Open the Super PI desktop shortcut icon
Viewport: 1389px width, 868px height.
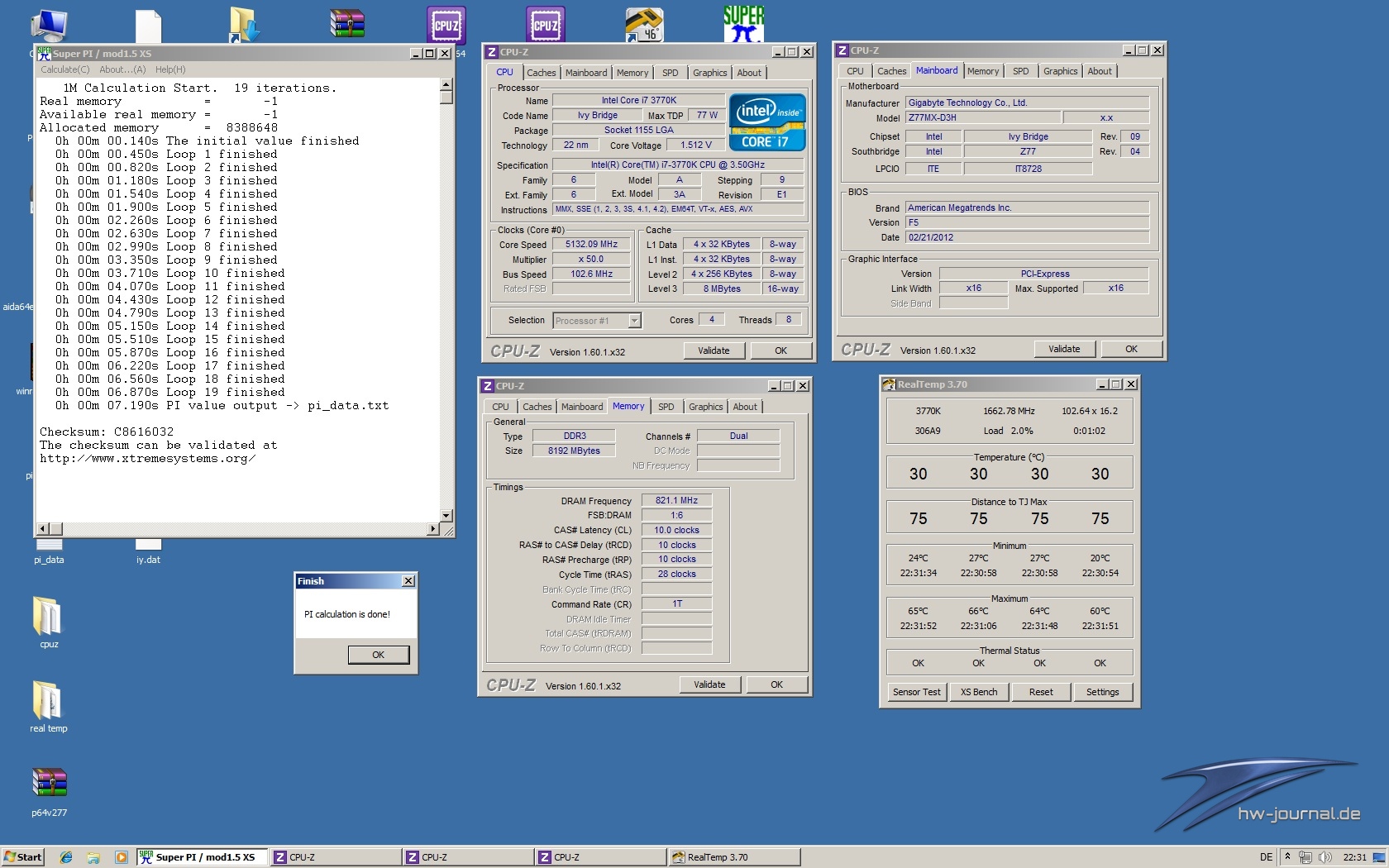743,23
